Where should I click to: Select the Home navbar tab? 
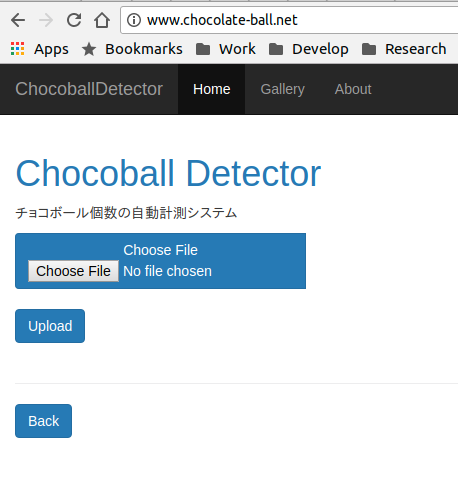(212, 89)
